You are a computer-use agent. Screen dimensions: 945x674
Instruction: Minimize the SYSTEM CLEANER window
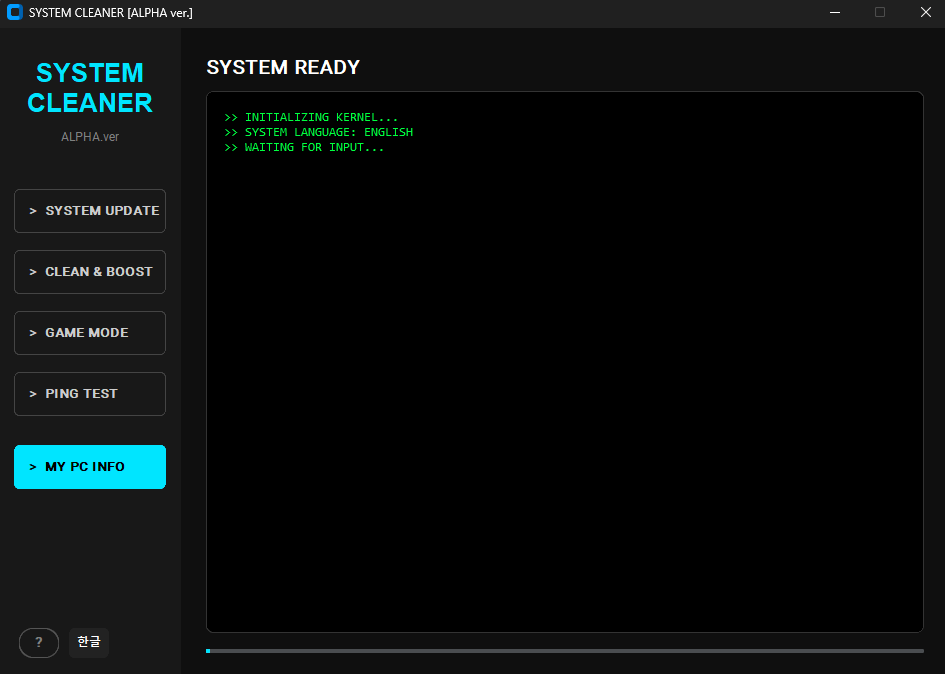[x=836, y=12]
